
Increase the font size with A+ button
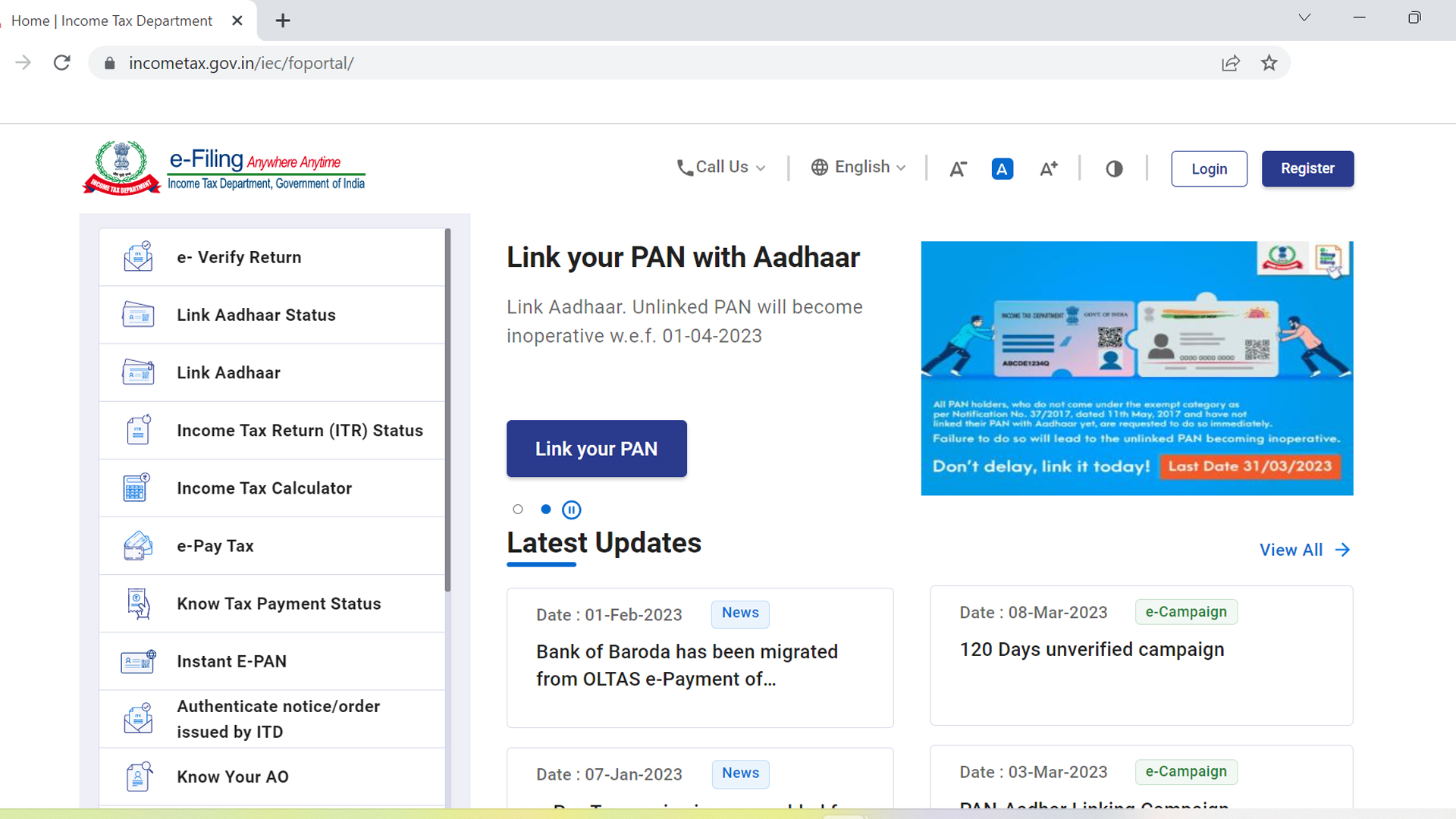[1048, 168]
